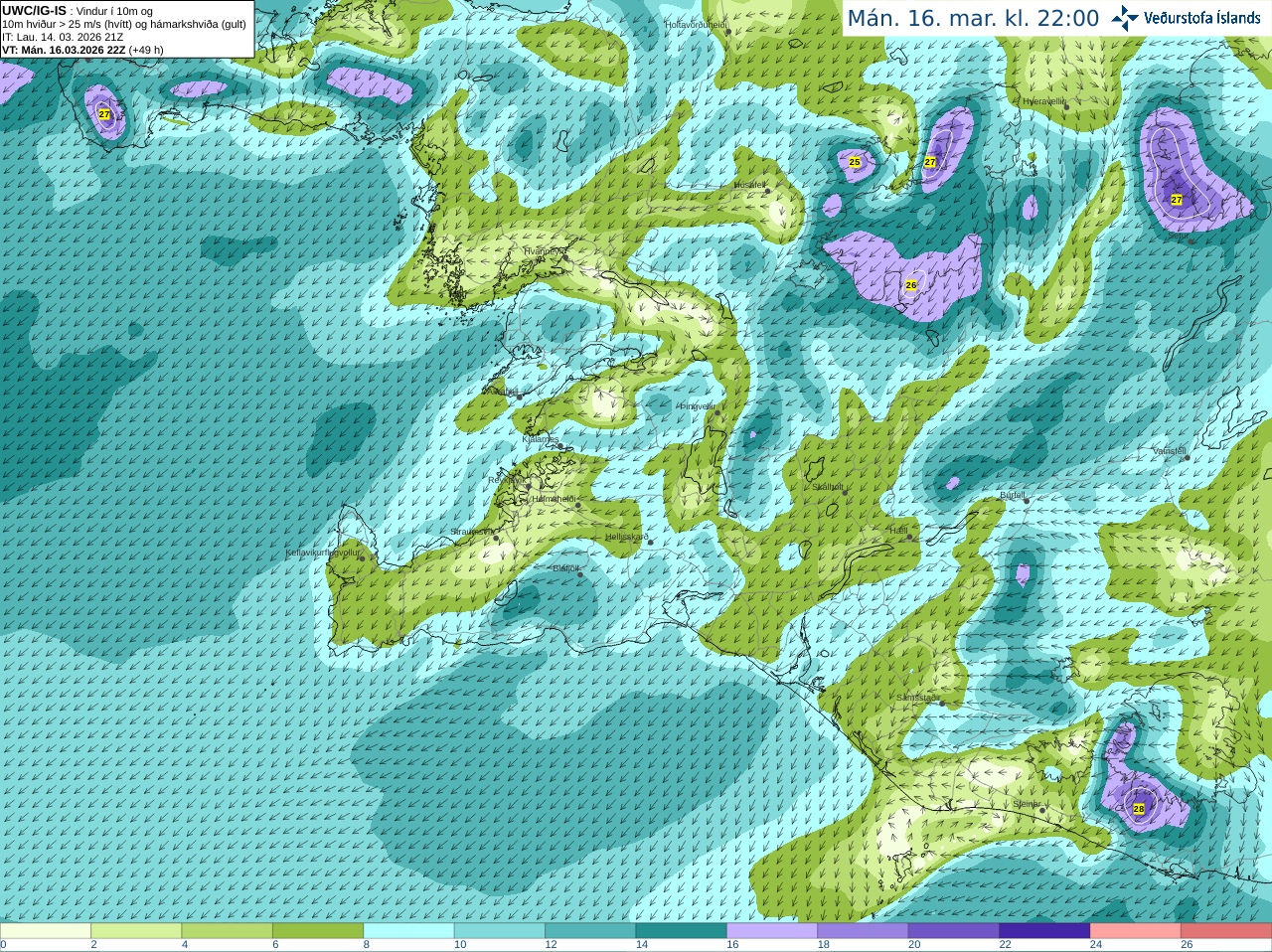The width and height of the screenshot is (1272, 952).
Task: Click the 25 m/s gust label
Action: pos(855,161)
